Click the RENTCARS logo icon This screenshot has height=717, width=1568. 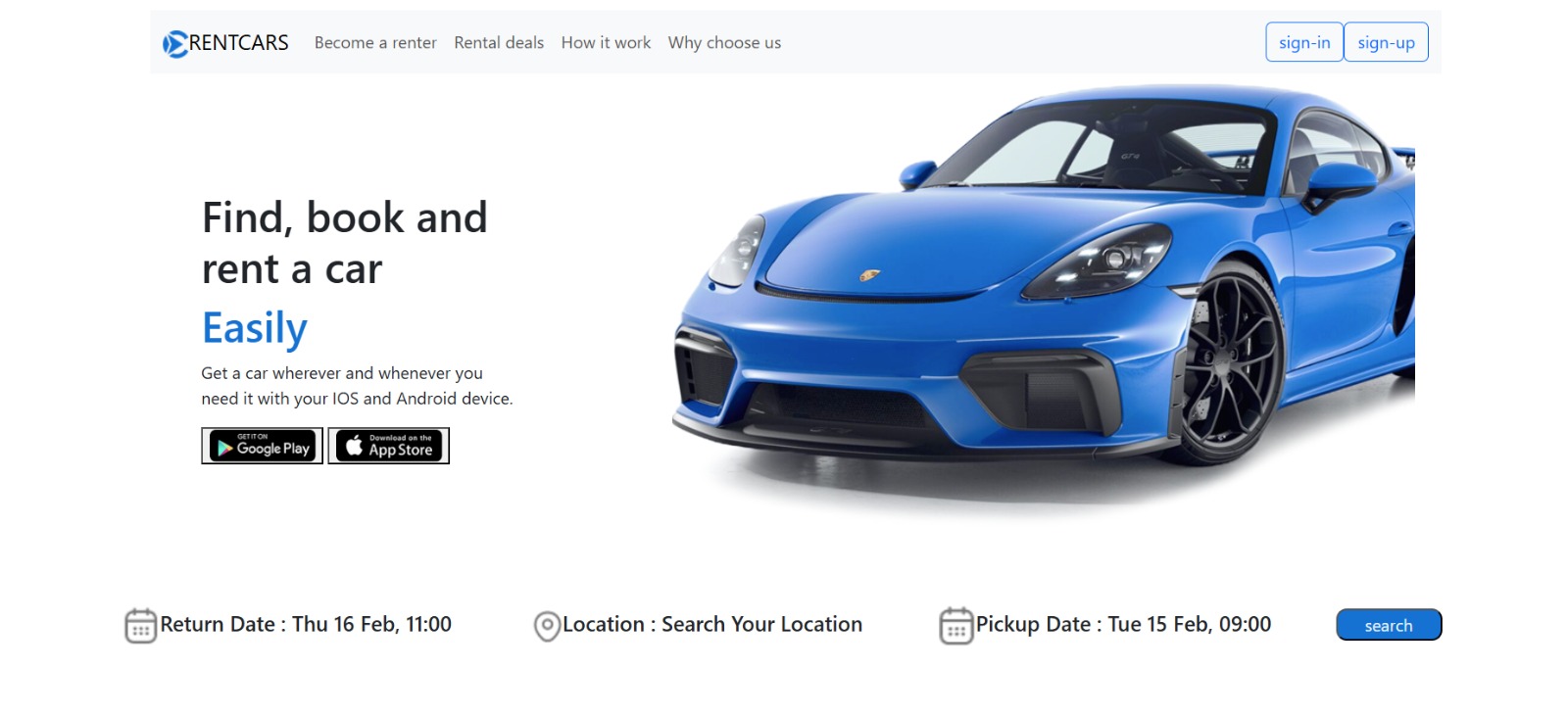point(174,44)
